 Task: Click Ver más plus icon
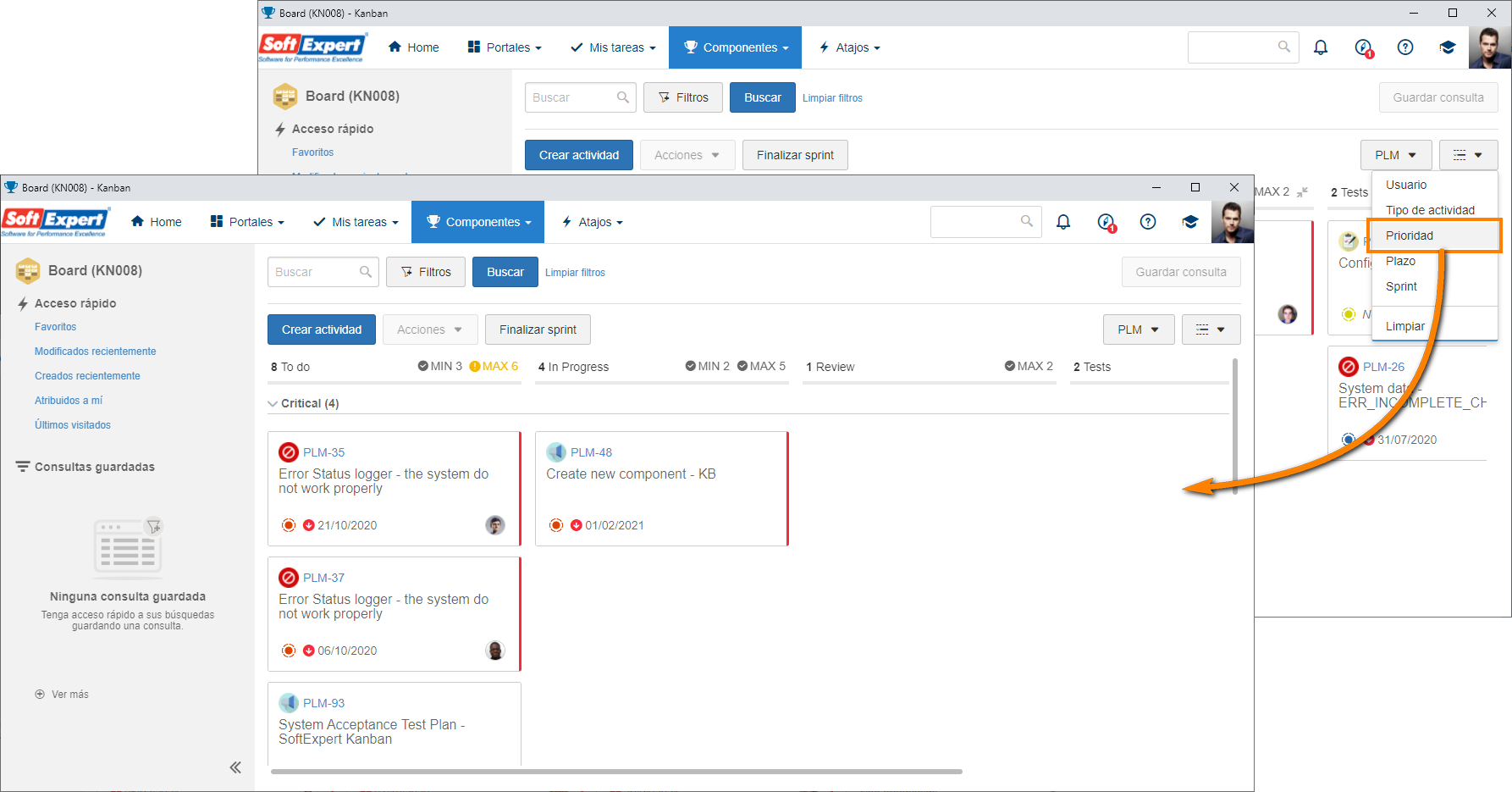(x=40, y=695)
